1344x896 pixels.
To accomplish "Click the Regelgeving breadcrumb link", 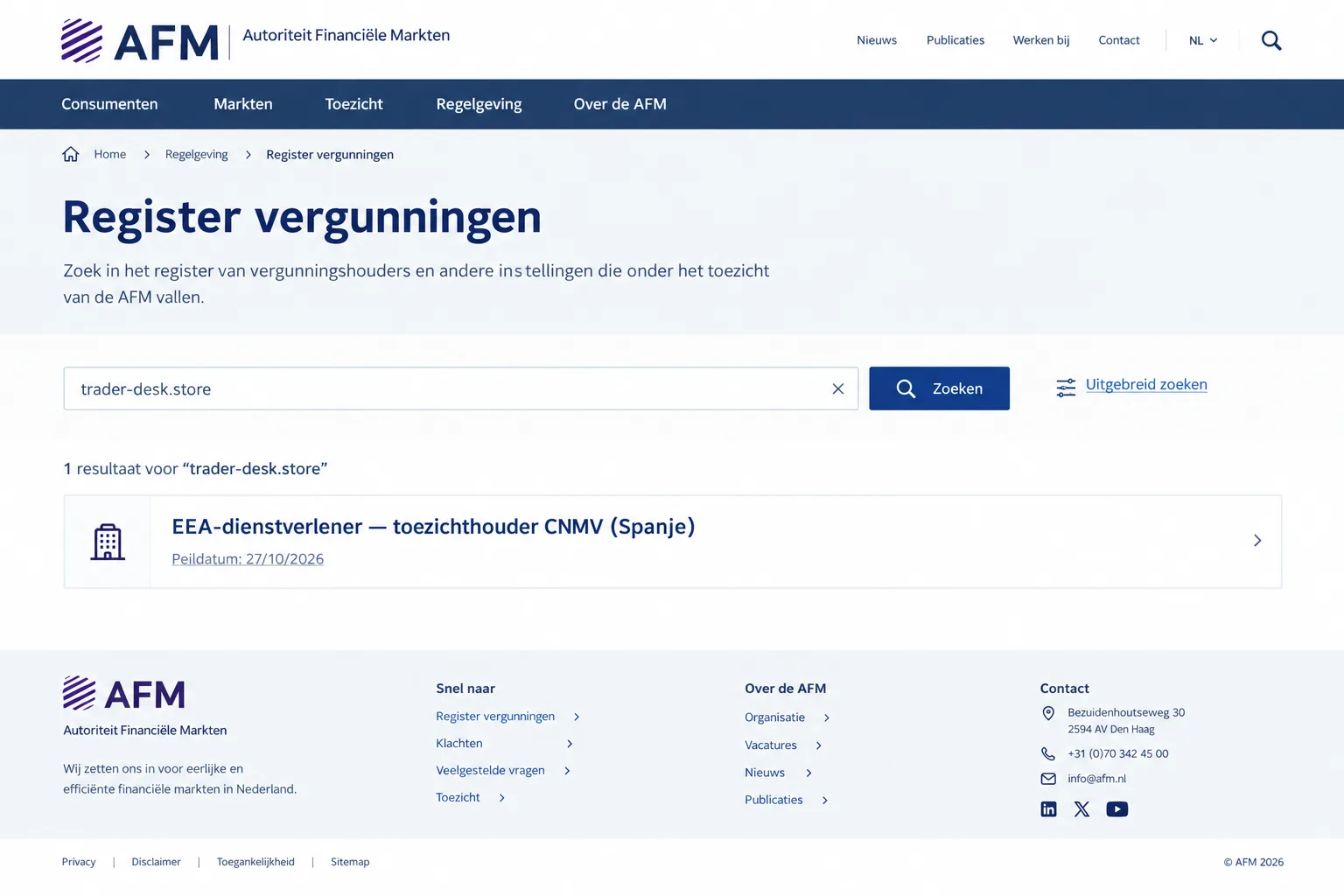I will [197, 155].
